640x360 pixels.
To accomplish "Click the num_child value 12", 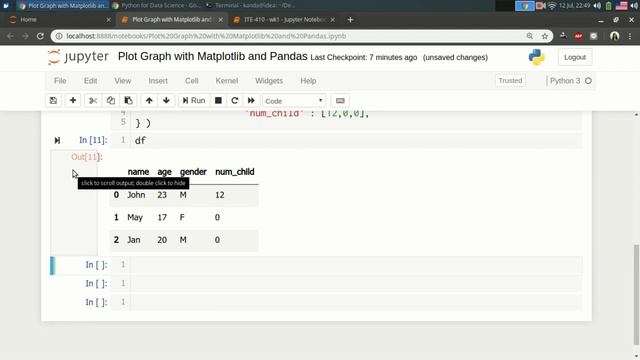I will point(220,195).
